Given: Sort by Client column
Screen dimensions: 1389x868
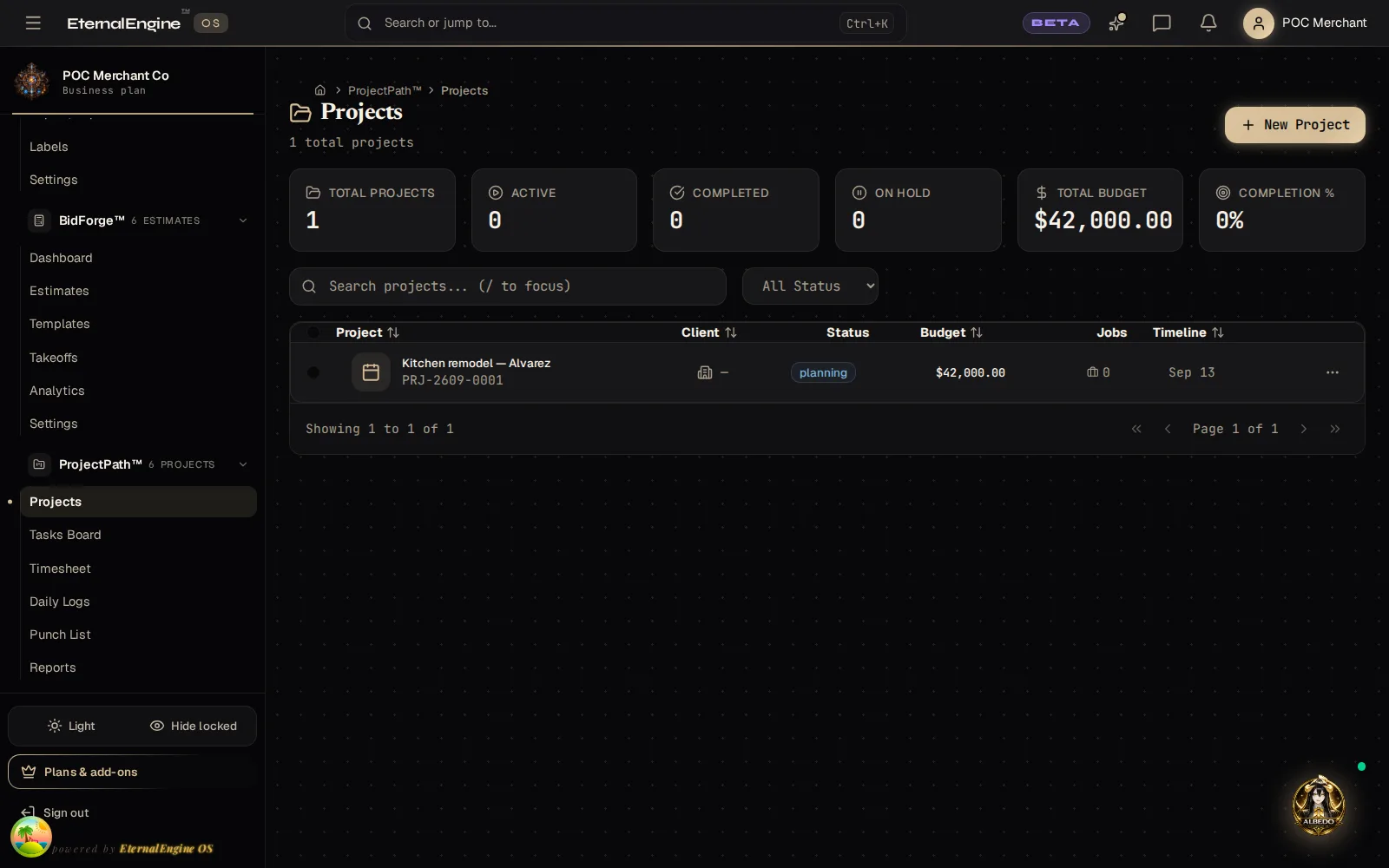Looking at the screenshot, I should click(708, 332).
